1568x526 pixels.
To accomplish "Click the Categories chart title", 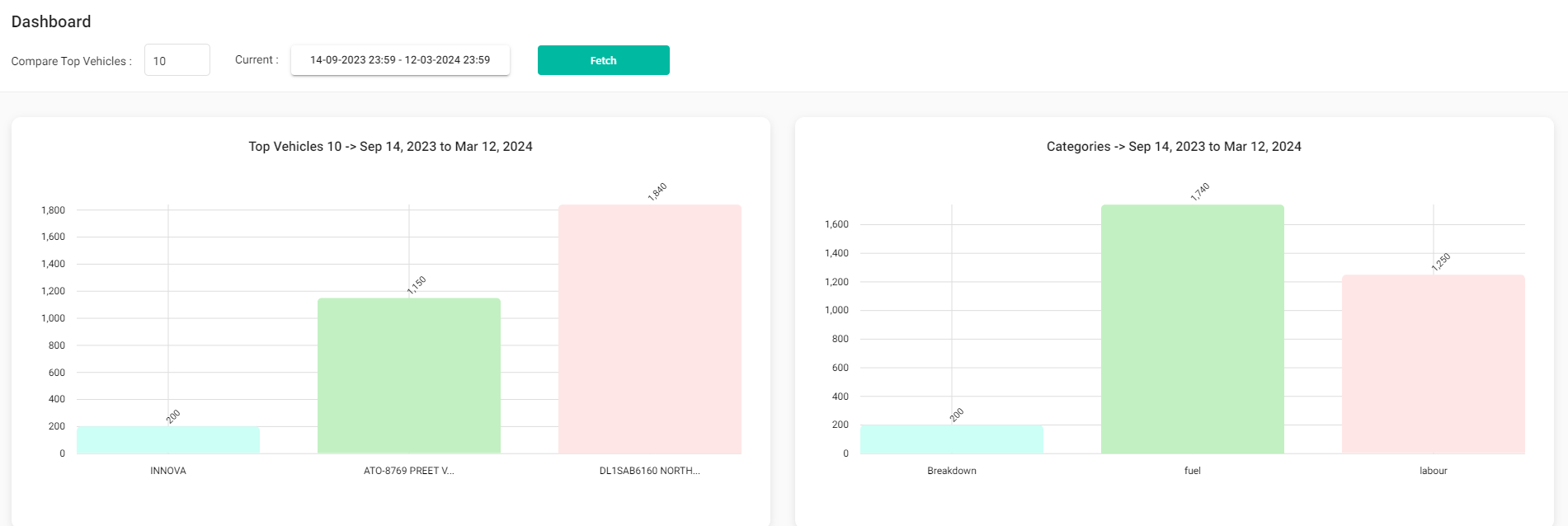I will (1174, 147).
